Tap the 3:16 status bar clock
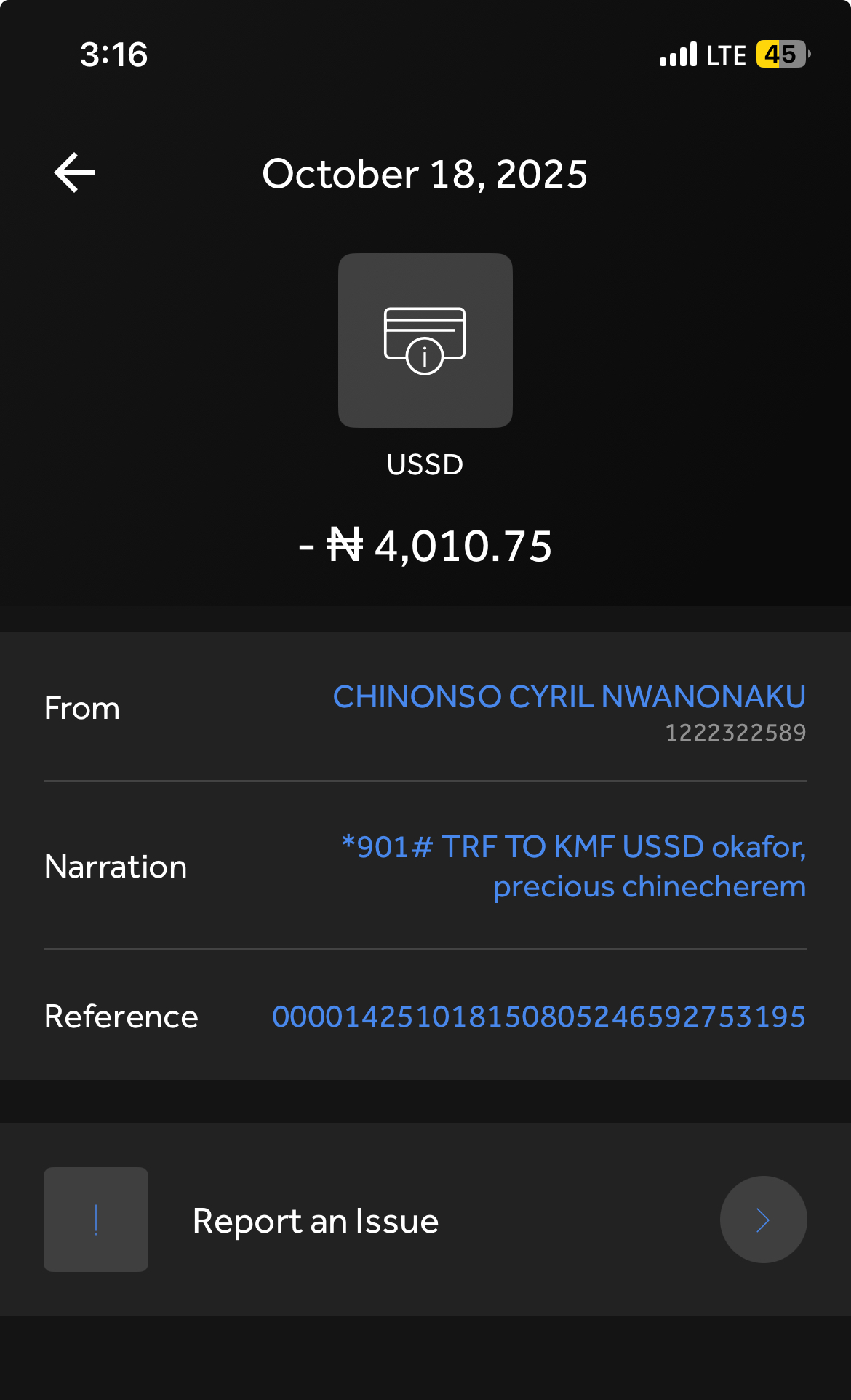The image size is (851, 1400). [x=113, y=55]
